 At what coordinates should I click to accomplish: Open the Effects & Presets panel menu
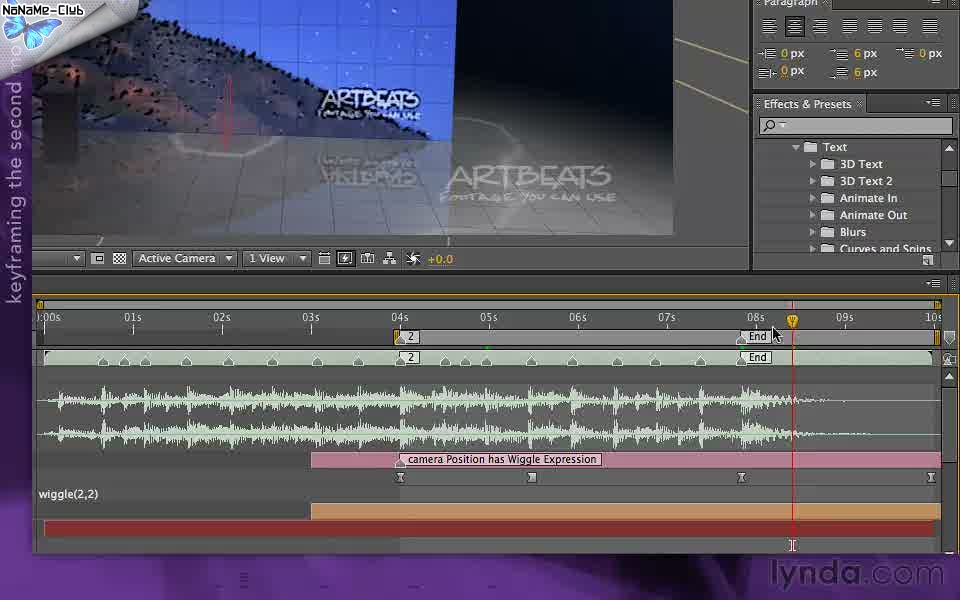[933, 103]
